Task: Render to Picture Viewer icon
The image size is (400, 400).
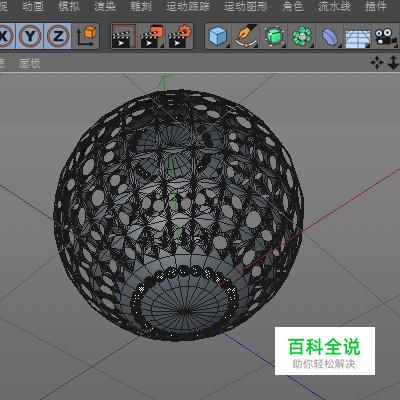Action: pyautogui.click(x=152, y=36)
